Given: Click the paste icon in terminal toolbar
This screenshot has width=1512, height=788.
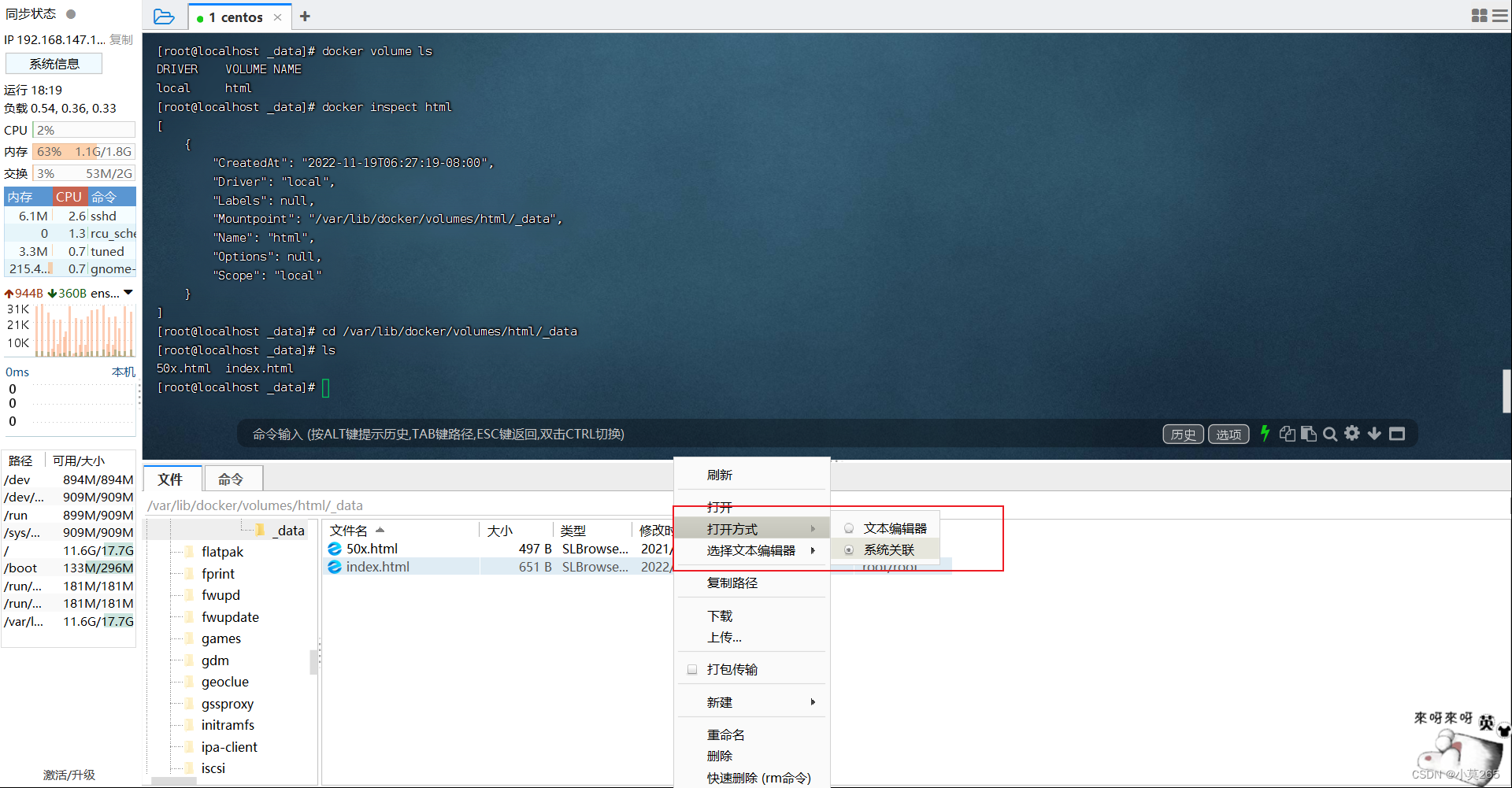Looking at the screenshot, I should pyautogui.click(x=1309, y=433).
